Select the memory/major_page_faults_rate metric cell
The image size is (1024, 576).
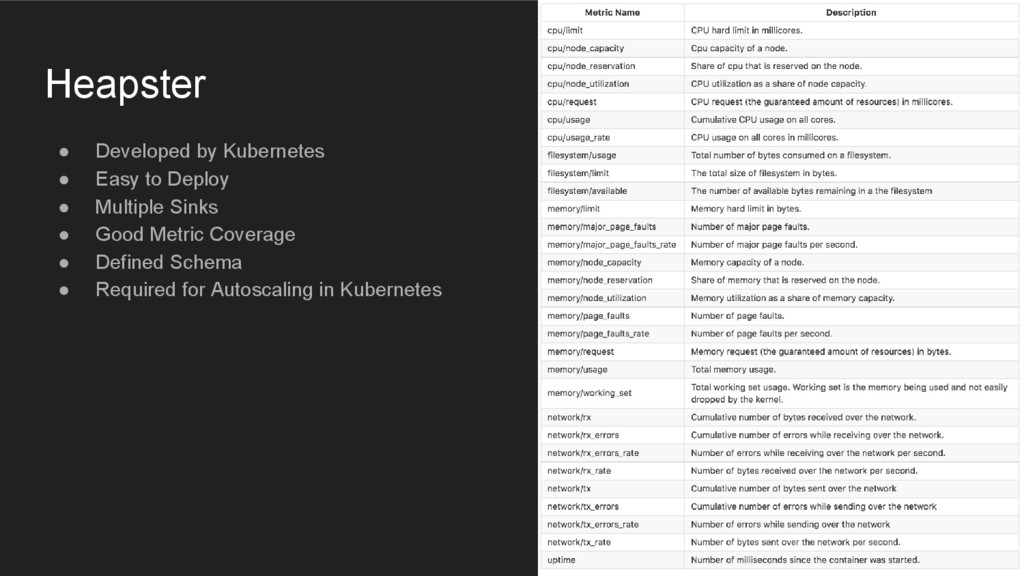(611, 244)
